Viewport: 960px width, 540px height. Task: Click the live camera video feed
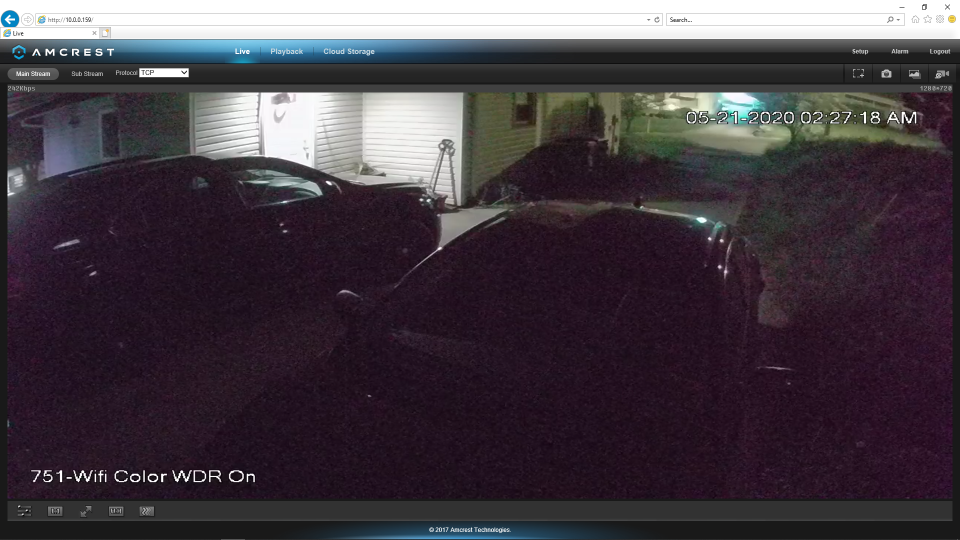coord(479,296)
